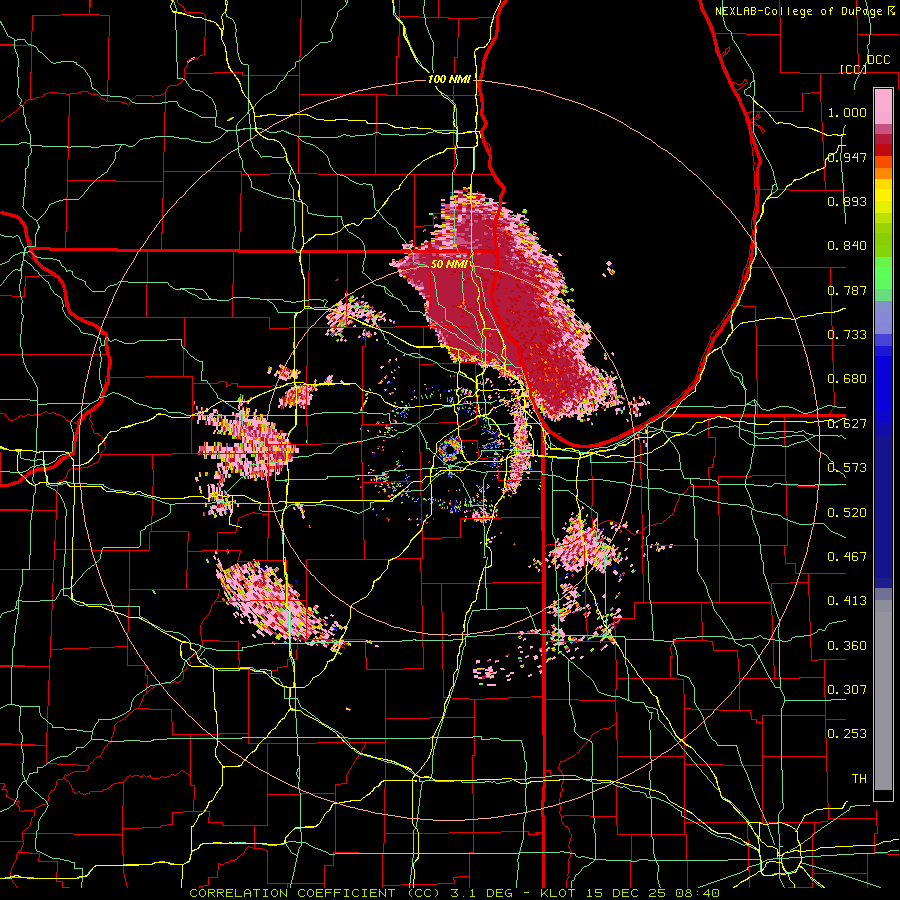Click the [CC] legend header
The image size is (900, 900).
tap(853, 69)
